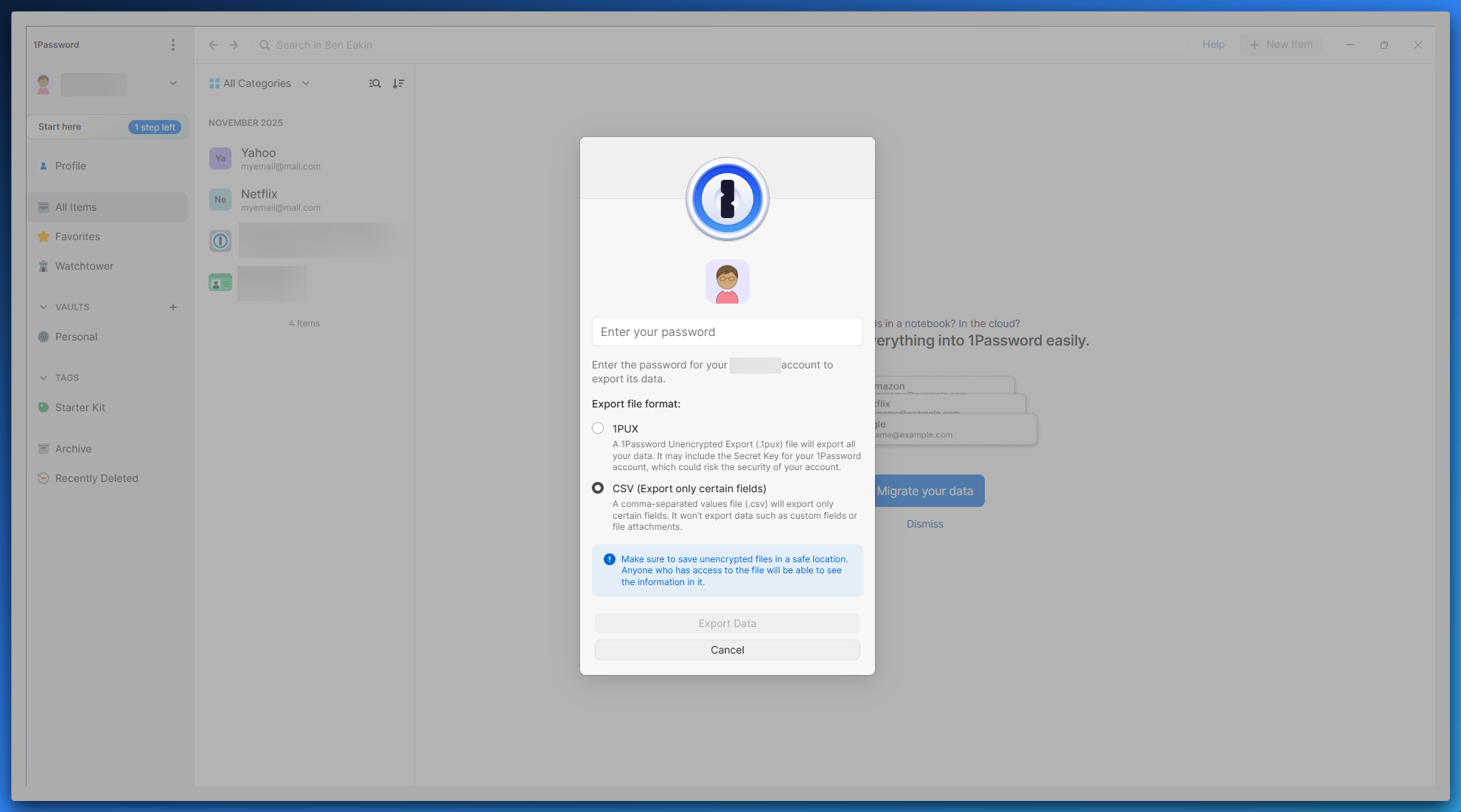Click the Dismiss link
Viewport: 1461px width, 812px height.
click(x=924, y=524)
